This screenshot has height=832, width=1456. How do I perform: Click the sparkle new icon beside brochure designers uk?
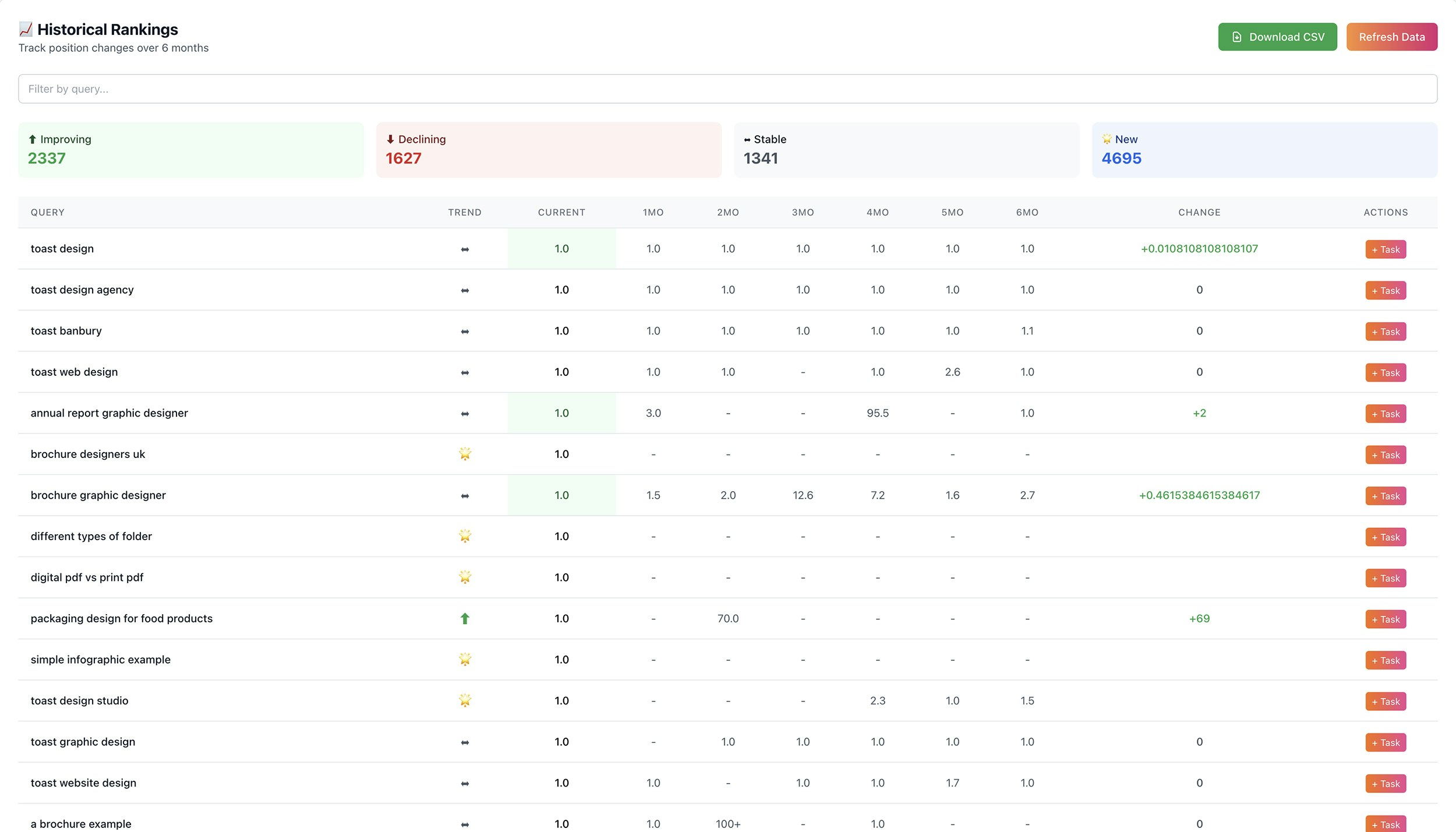[464, 453]
